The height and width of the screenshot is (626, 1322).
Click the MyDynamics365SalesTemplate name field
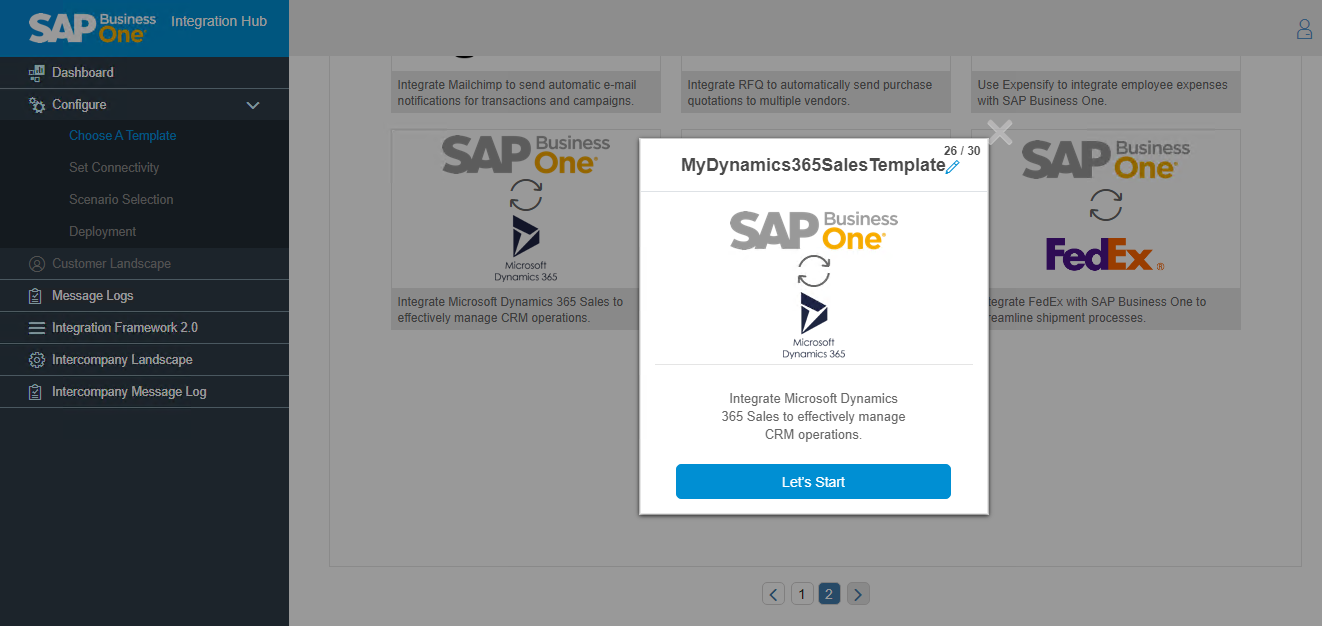(812, 166)
